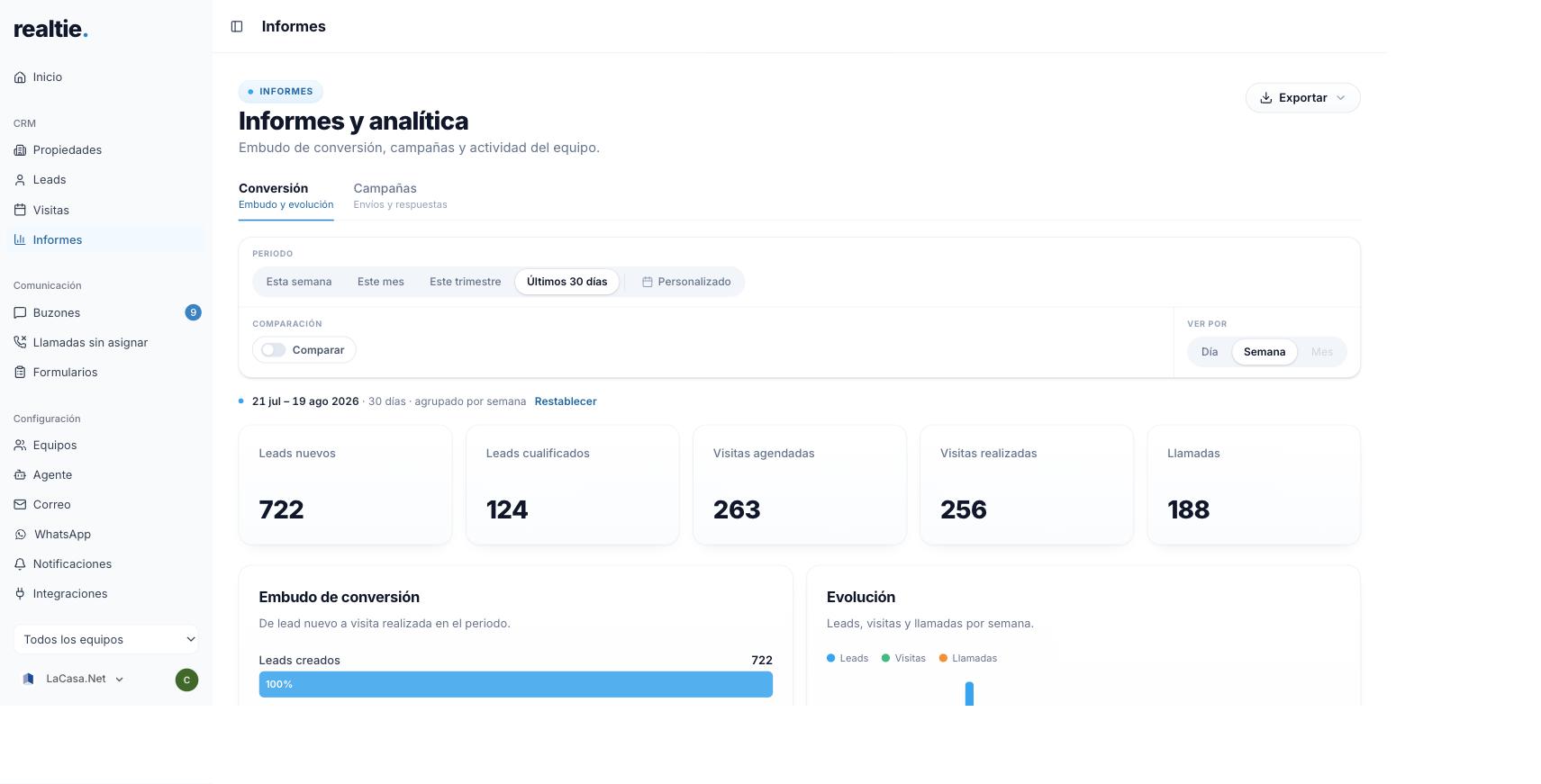This screenshot has height=784, width=1541.
Task: Click the blue Leads bar in Evolución chart
Action: click(969, 694)
